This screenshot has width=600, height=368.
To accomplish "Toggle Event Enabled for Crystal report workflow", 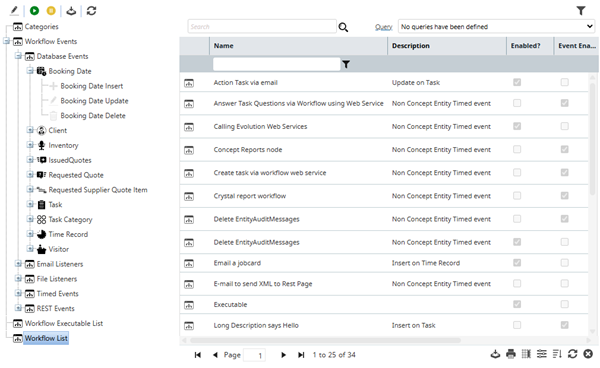I will 564,195.
